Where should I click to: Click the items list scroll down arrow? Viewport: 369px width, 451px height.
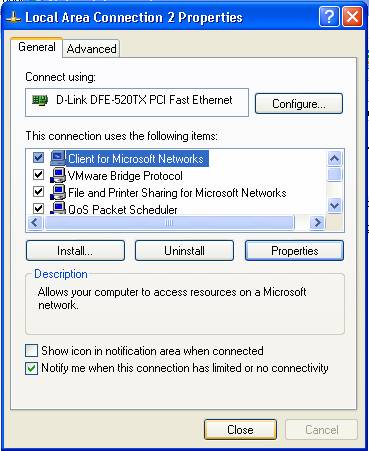pos(334,205)
